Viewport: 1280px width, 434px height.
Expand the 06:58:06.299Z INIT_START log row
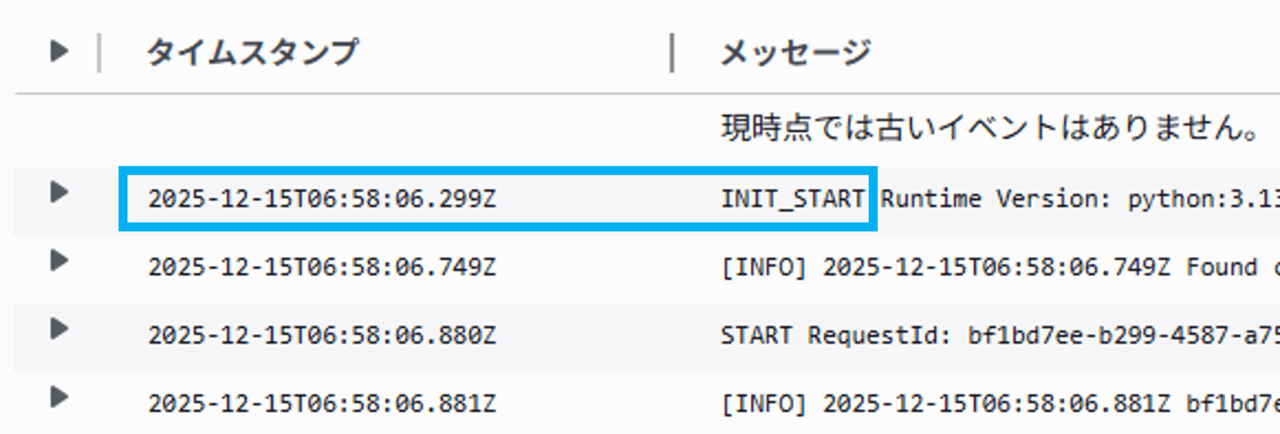[x=59, y=191]
